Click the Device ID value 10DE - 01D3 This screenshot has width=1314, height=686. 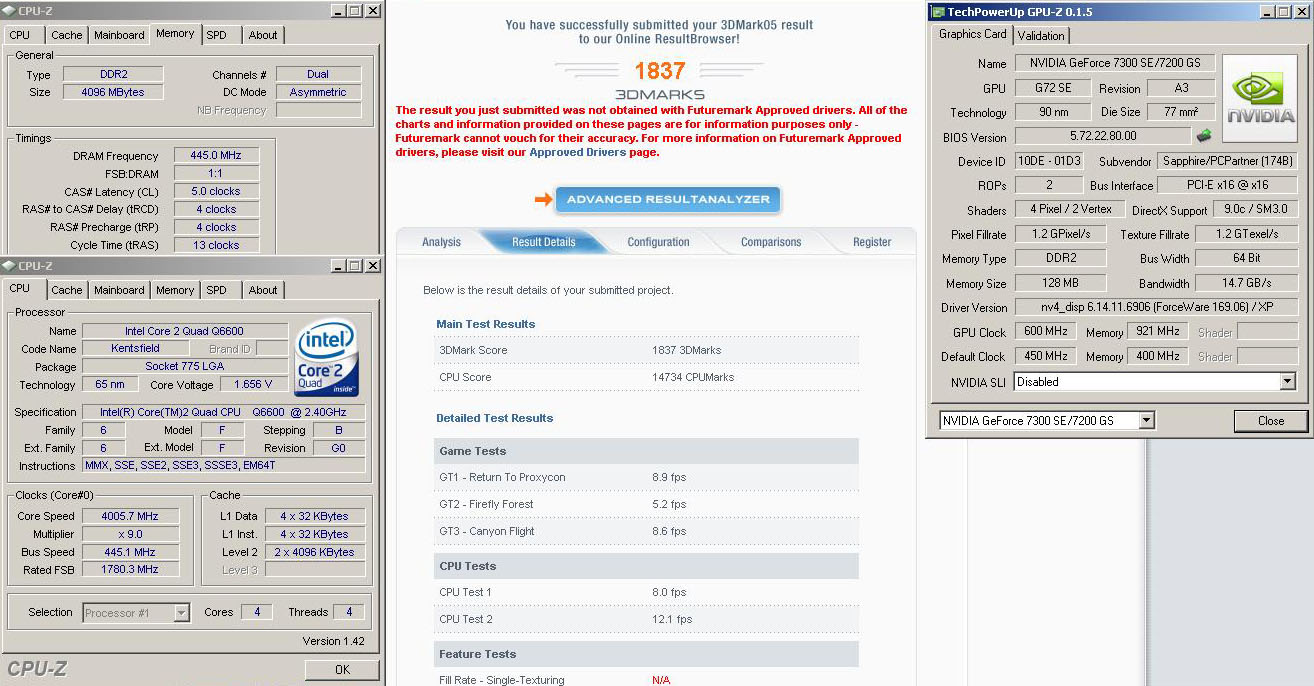[1049, 161]
